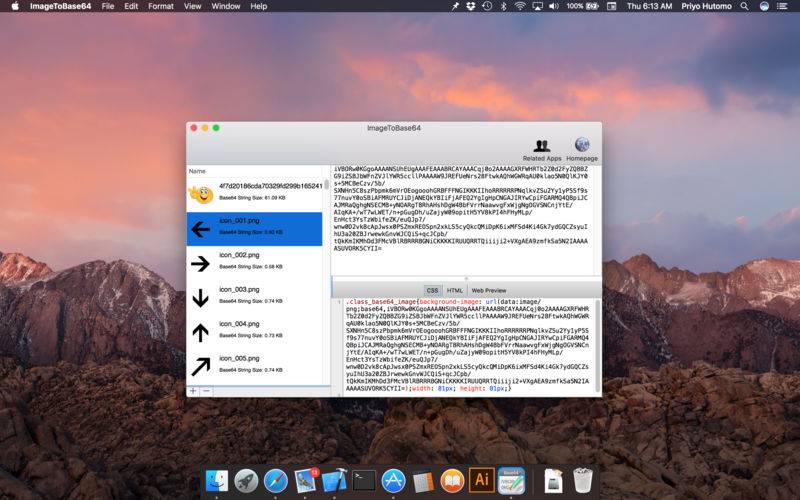This screenshot has height=500, width=800.
Task: Open the ImageToBase64 application menu
Action: click(60, 6)
